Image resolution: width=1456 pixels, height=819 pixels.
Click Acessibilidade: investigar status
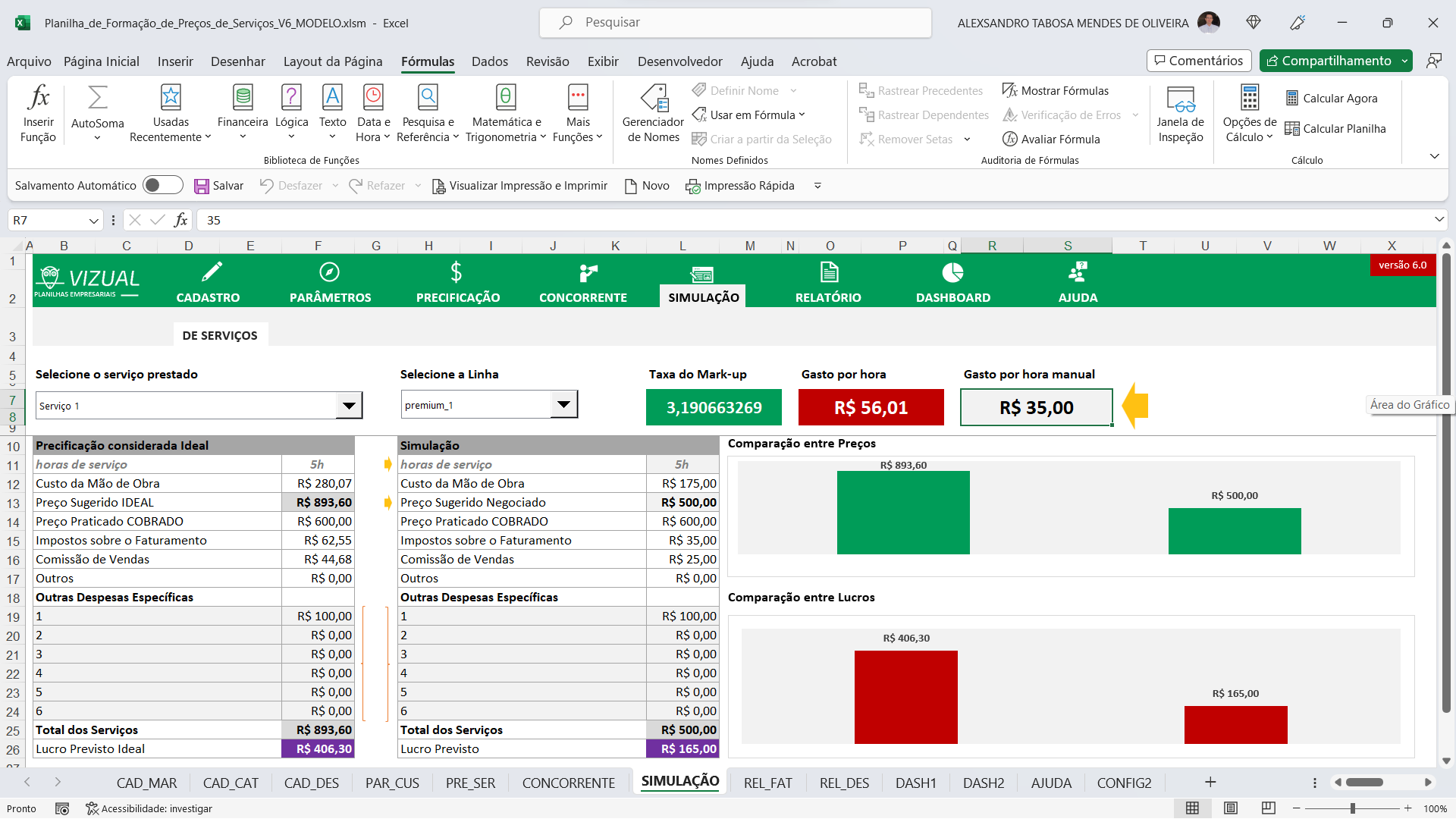pos(149,808)
